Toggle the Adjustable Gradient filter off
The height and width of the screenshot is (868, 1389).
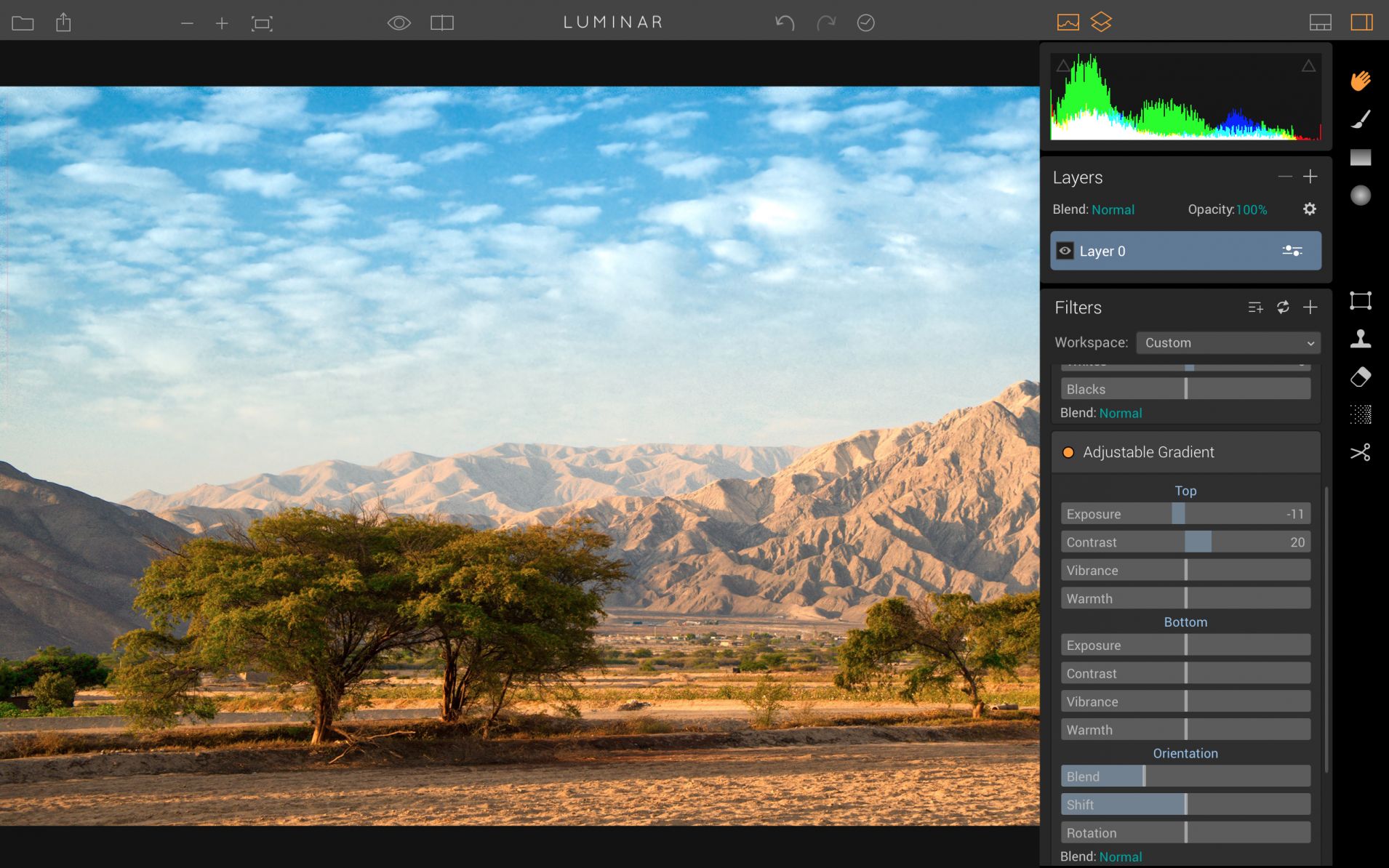(1068, 452)
